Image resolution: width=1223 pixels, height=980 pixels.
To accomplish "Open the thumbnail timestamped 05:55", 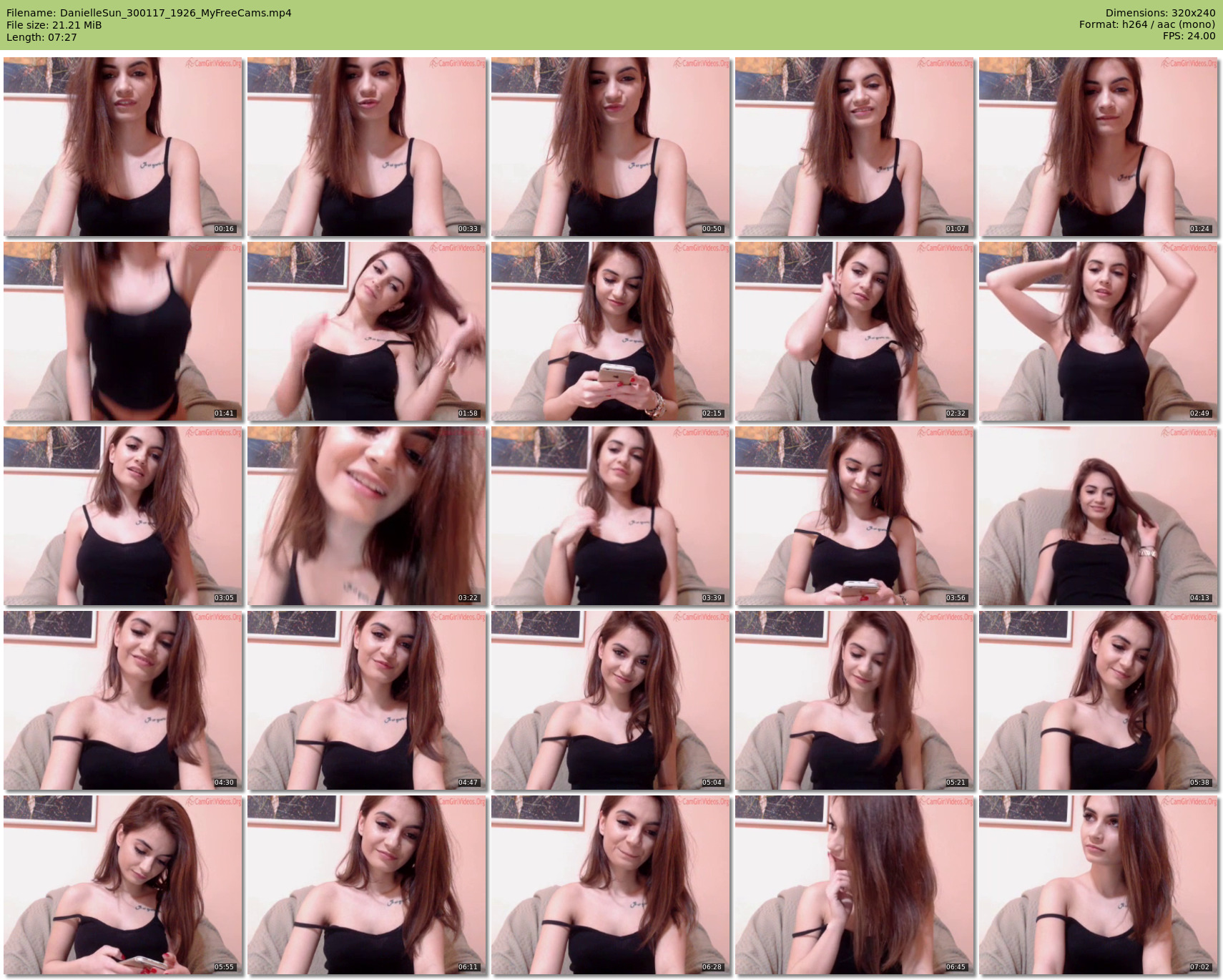I will click(x=123, y=885).
